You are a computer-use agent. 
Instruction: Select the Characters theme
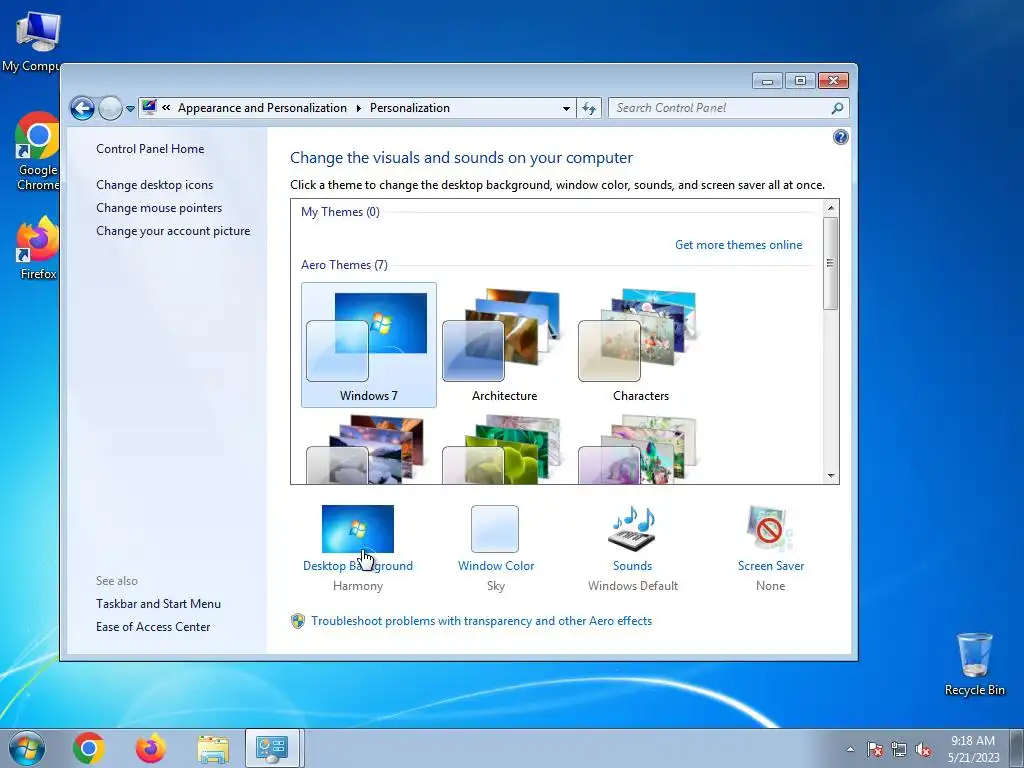[x=641, y=345]
